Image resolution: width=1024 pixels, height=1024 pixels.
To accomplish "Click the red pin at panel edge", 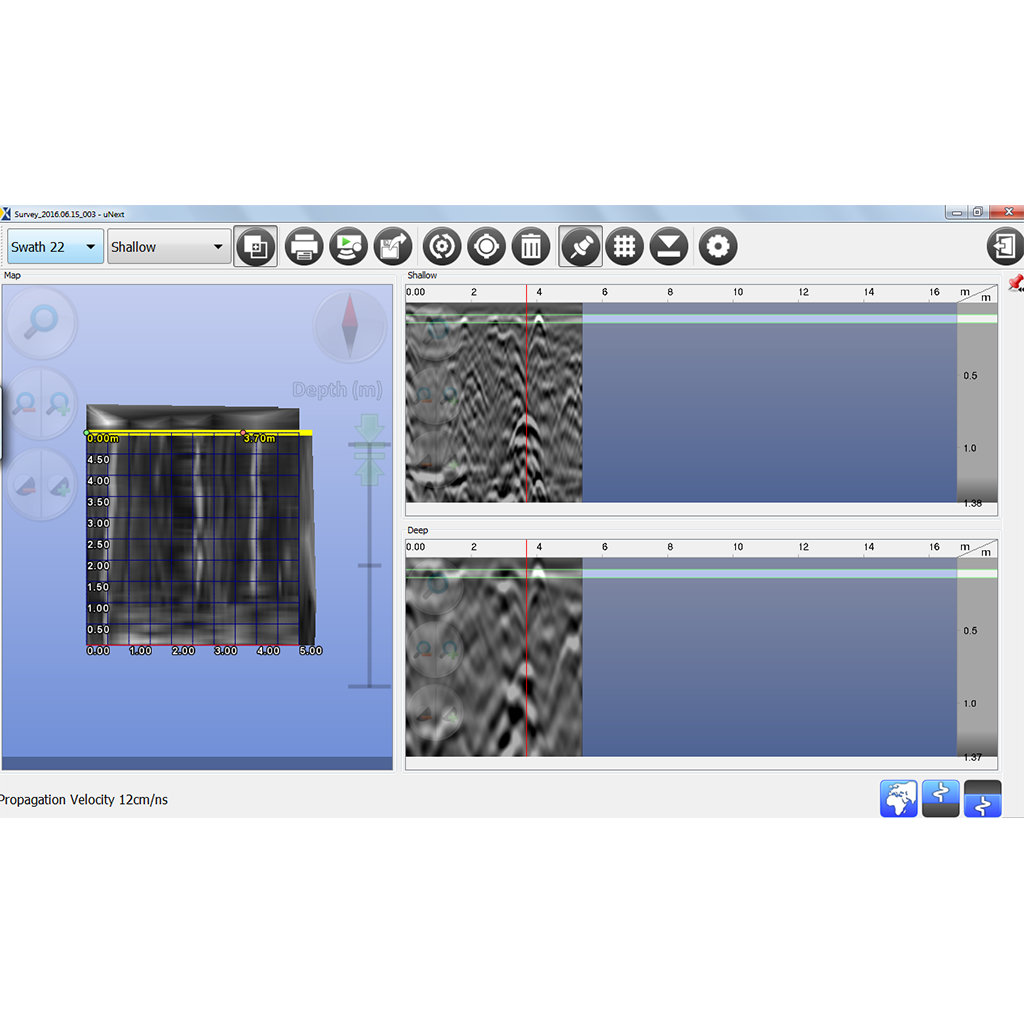I will (1016, 284).
